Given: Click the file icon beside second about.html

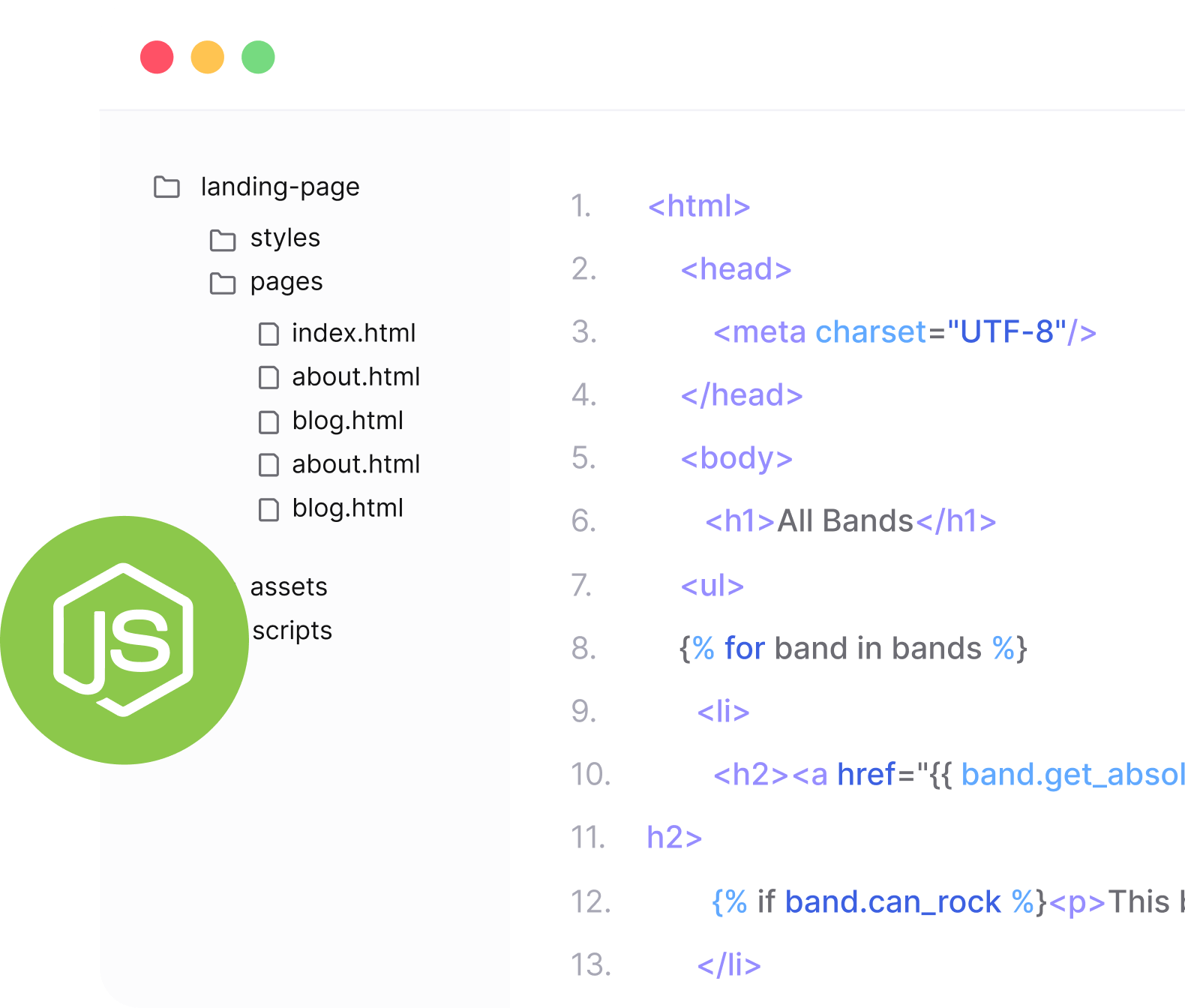Looking at the screenshot, I should pos(268,465).
